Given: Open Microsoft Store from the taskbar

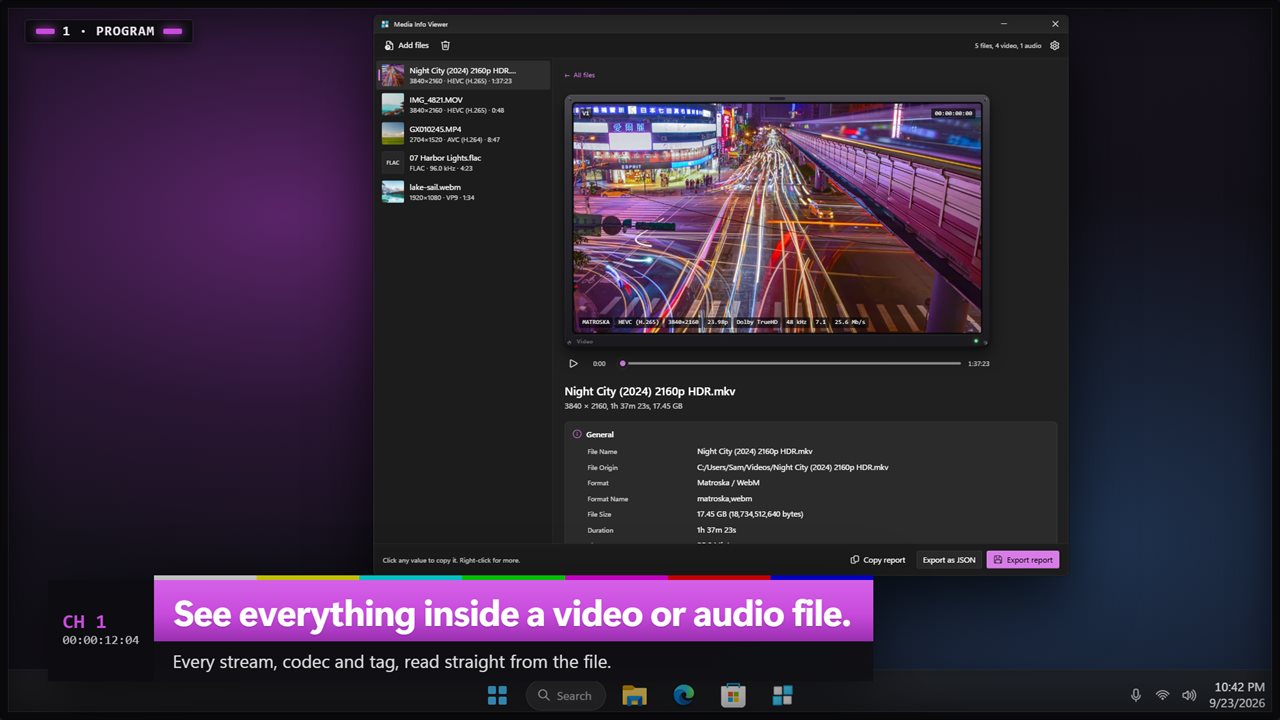Looking at the screenshot, I should [733, 695].
